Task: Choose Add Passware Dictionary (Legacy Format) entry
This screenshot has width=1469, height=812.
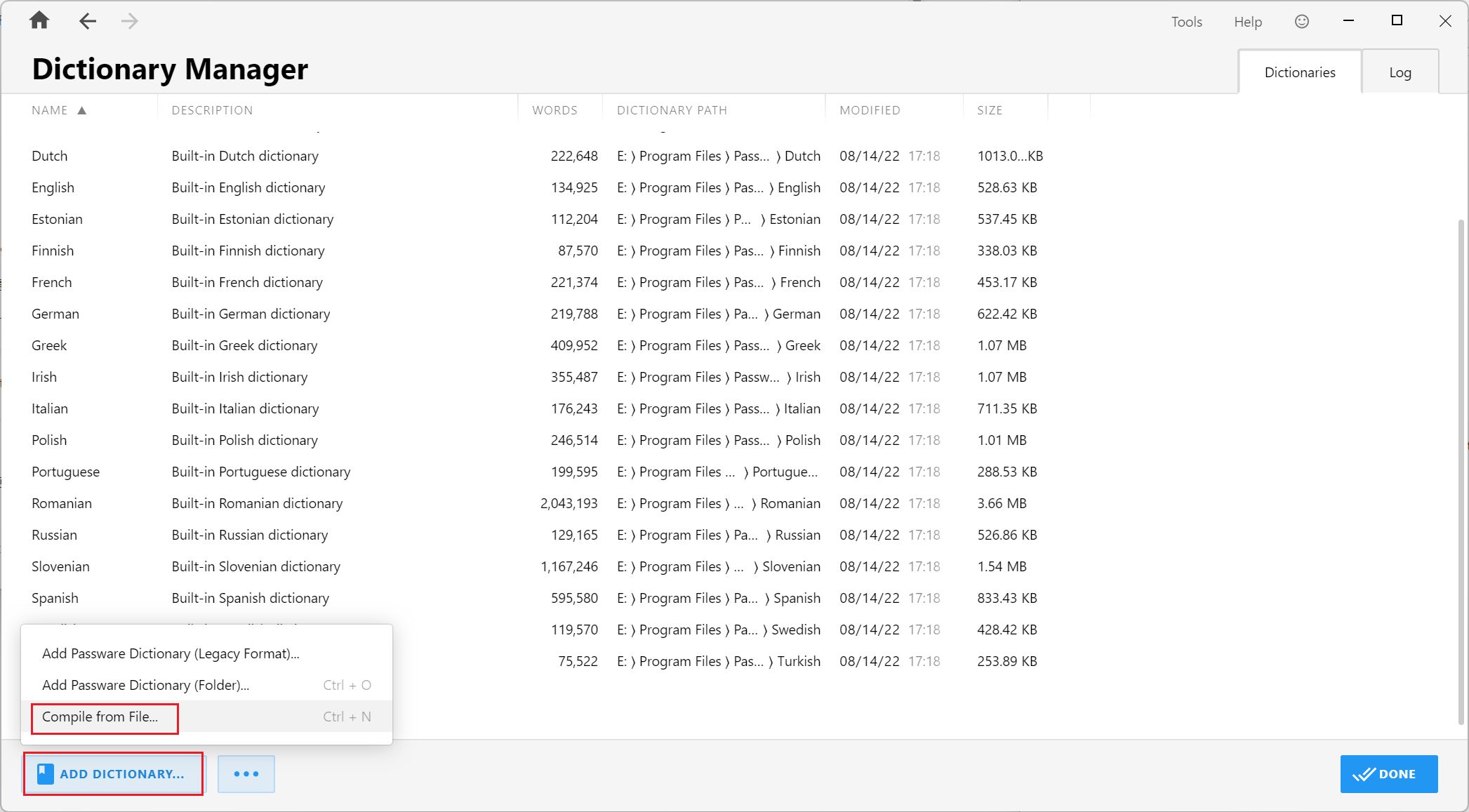Action: pos(171,653)
